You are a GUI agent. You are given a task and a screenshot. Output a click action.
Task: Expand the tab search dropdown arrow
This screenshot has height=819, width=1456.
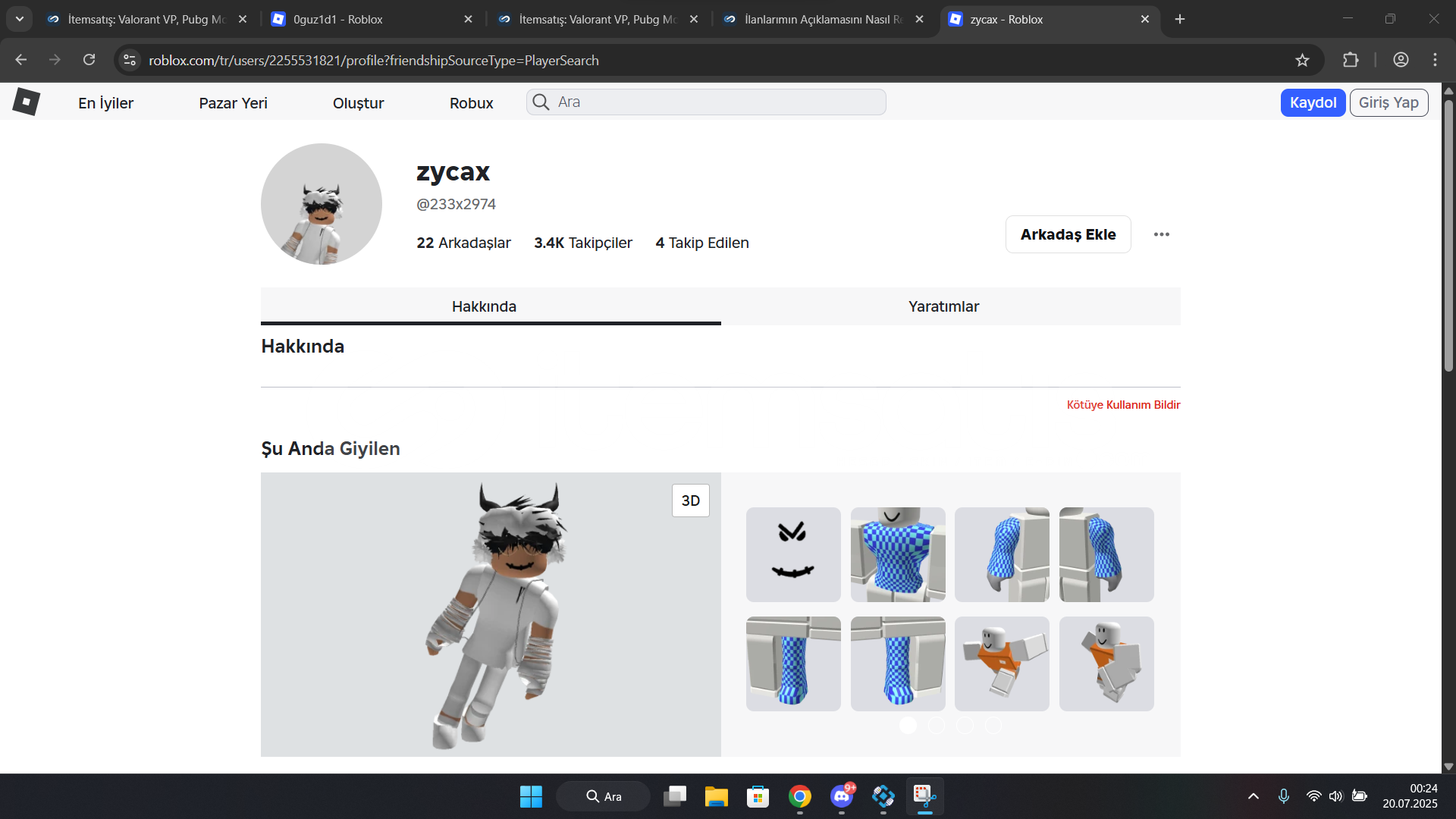tap(20, 19)
